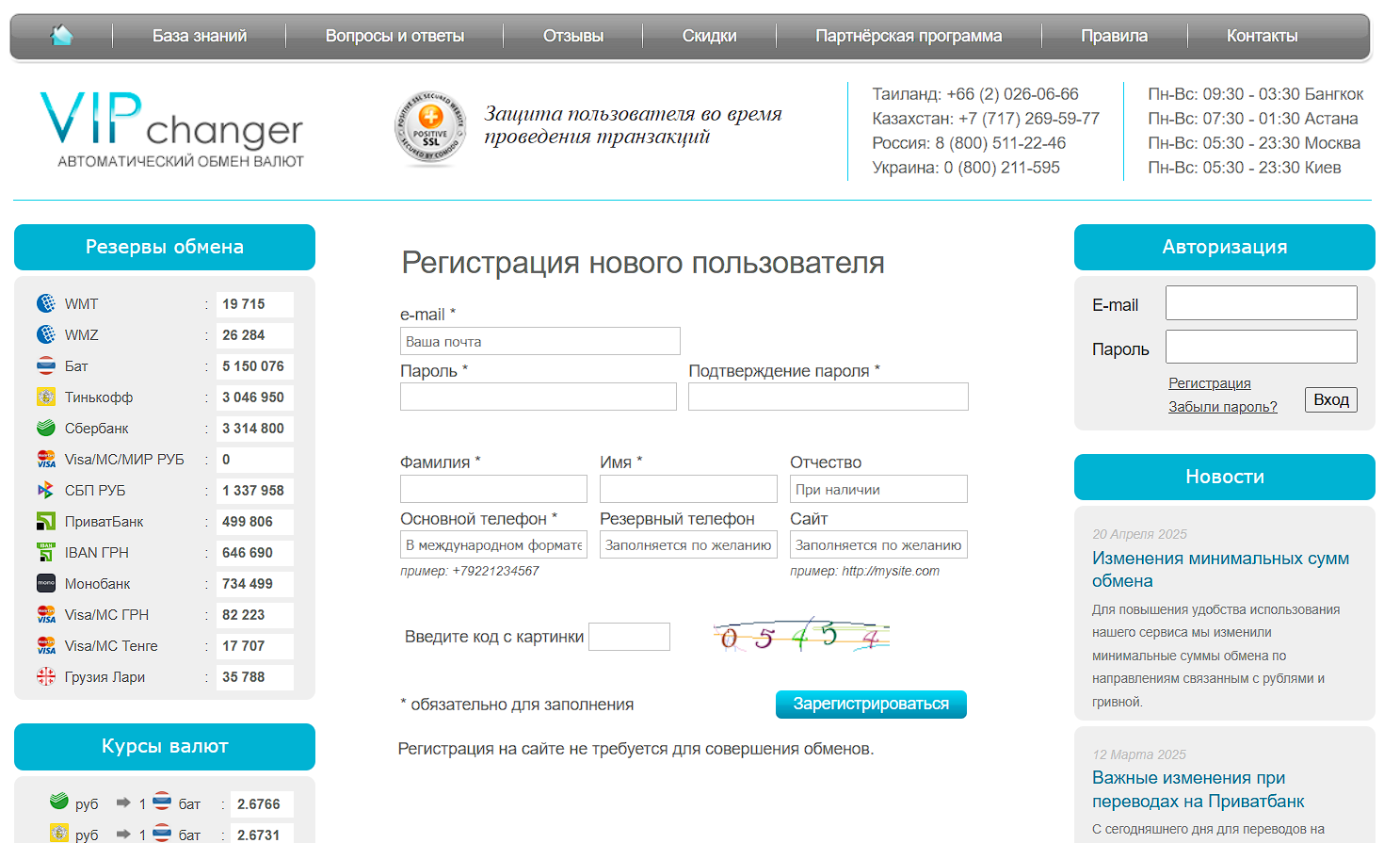Click the СБП РУБ icon
This screenshot has width=1400, height=843.
coord(46,490)
